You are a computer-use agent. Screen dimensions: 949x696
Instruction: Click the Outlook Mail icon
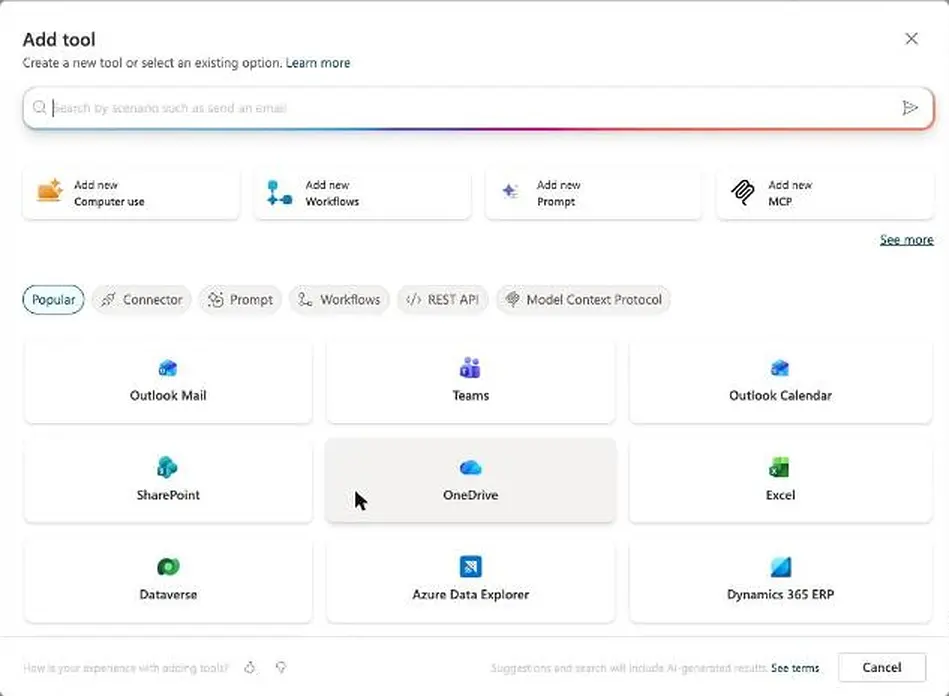click(168, 367)
